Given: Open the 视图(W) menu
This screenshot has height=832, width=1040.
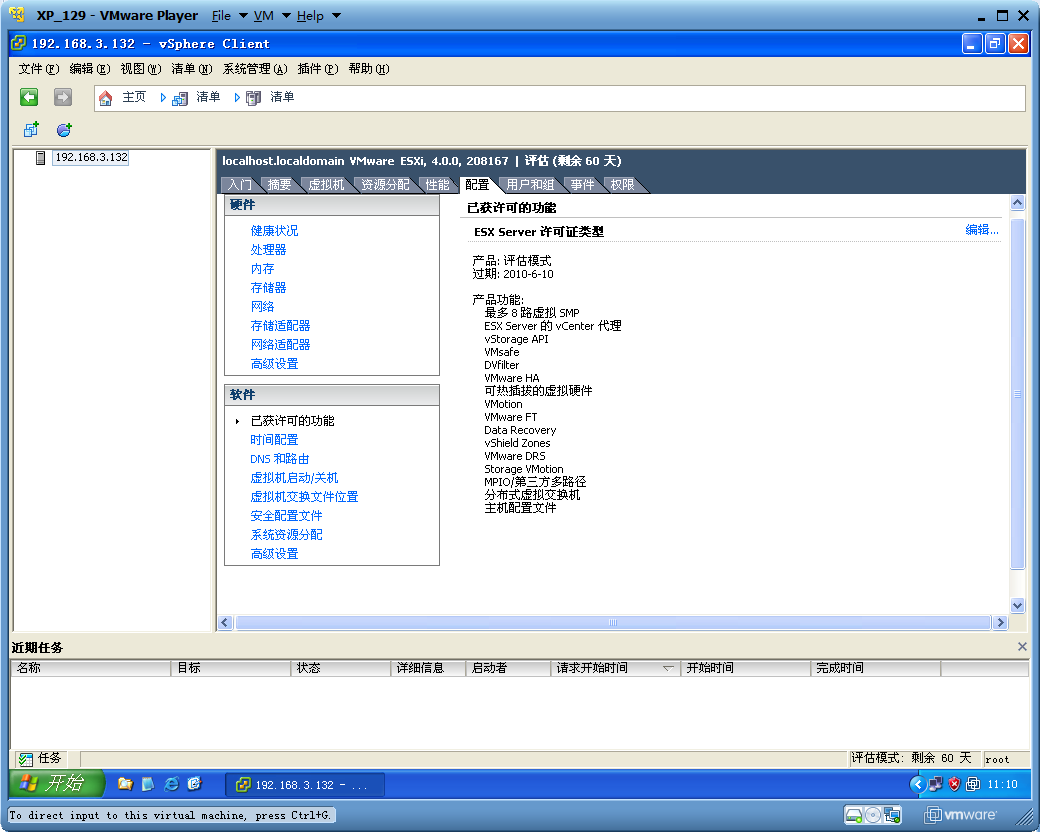Looking at the screenshot, I should tap(141, 68).
